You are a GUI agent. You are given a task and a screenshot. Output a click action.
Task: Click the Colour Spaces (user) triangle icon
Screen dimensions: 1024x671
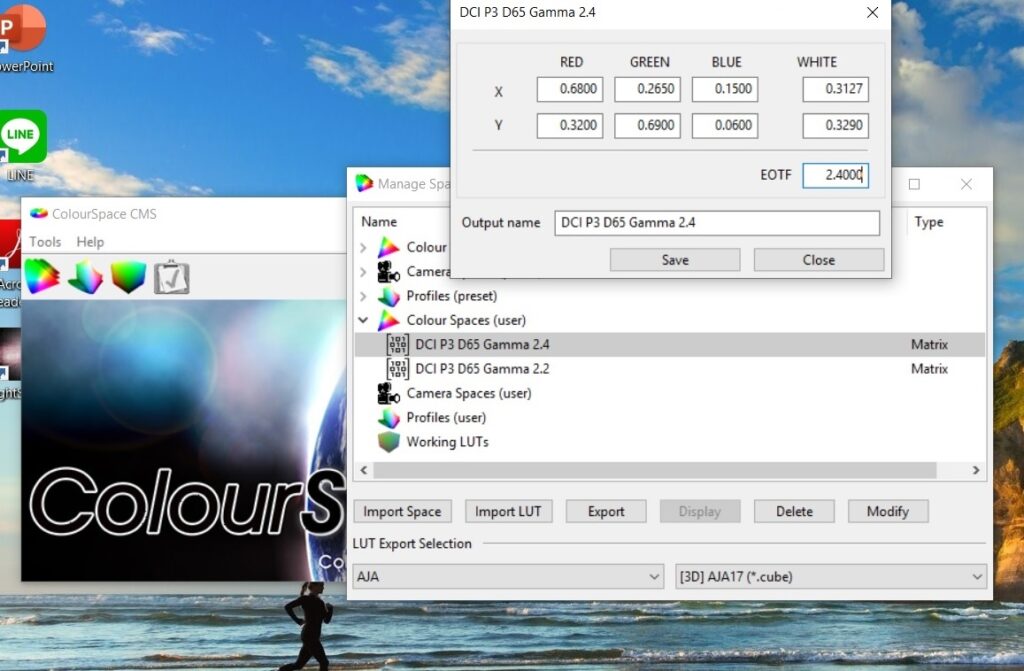389,320
